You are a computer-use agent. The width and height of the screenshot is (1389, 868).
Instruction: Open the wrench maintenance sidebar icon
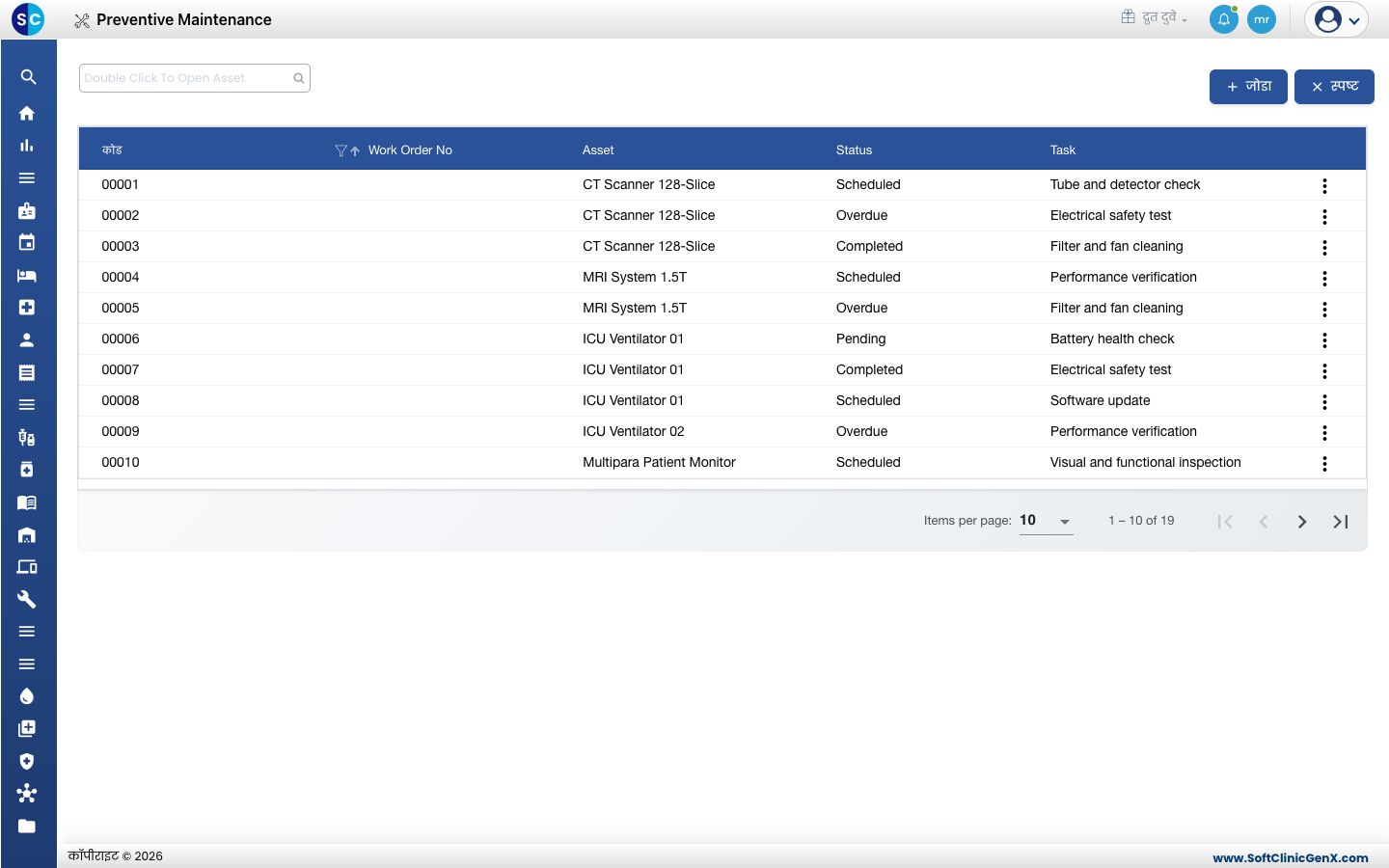pos(27,599)
